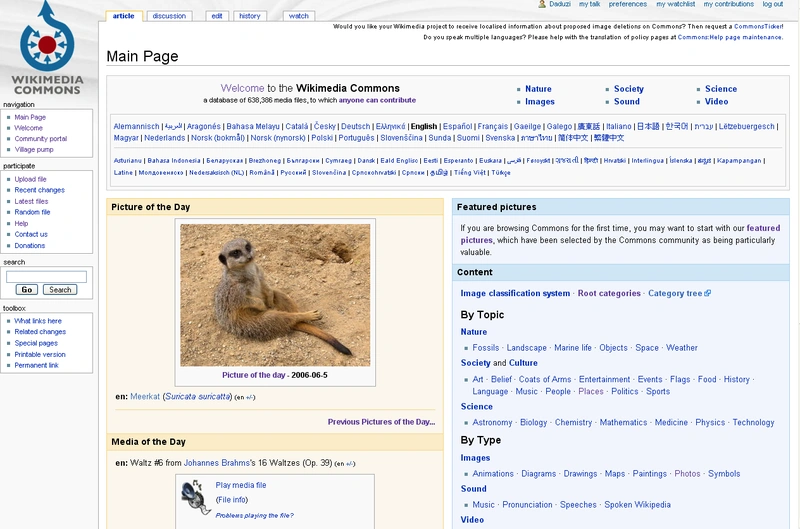Open Main Page in the navigation sidebar

tap(30, 117)
